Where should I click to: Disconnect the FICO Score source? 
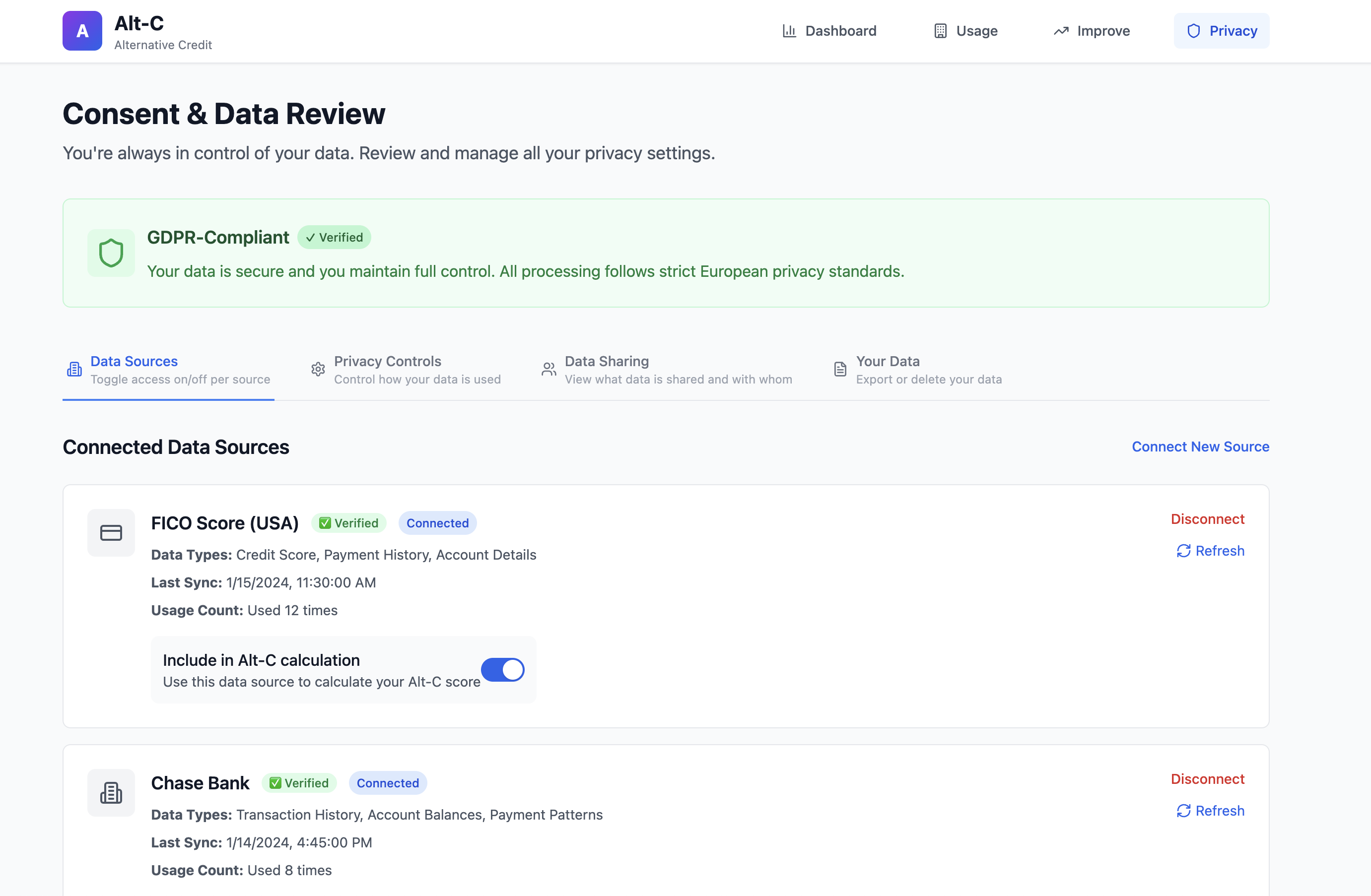[1207, 519]
